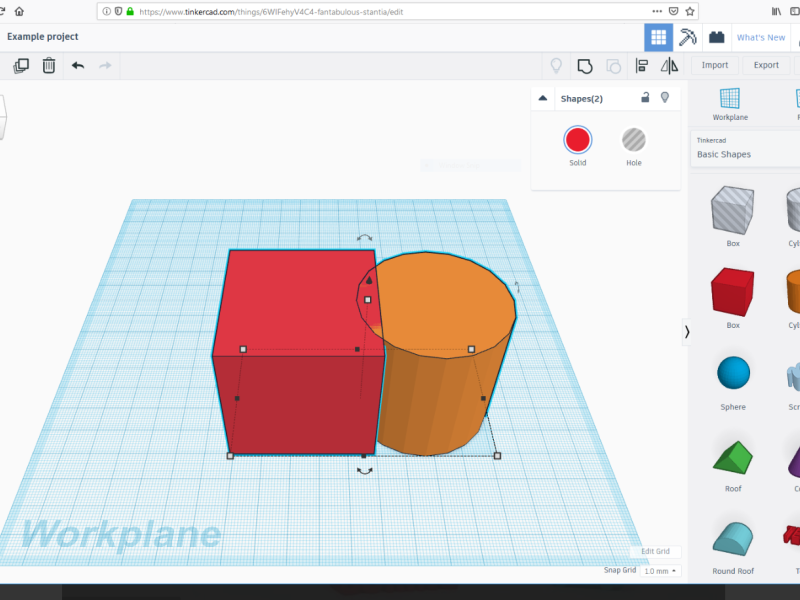Viewport: 800px width, 600px height.
Task: Click the Duplicate and repeat icon
Action: tap(21, 65)
